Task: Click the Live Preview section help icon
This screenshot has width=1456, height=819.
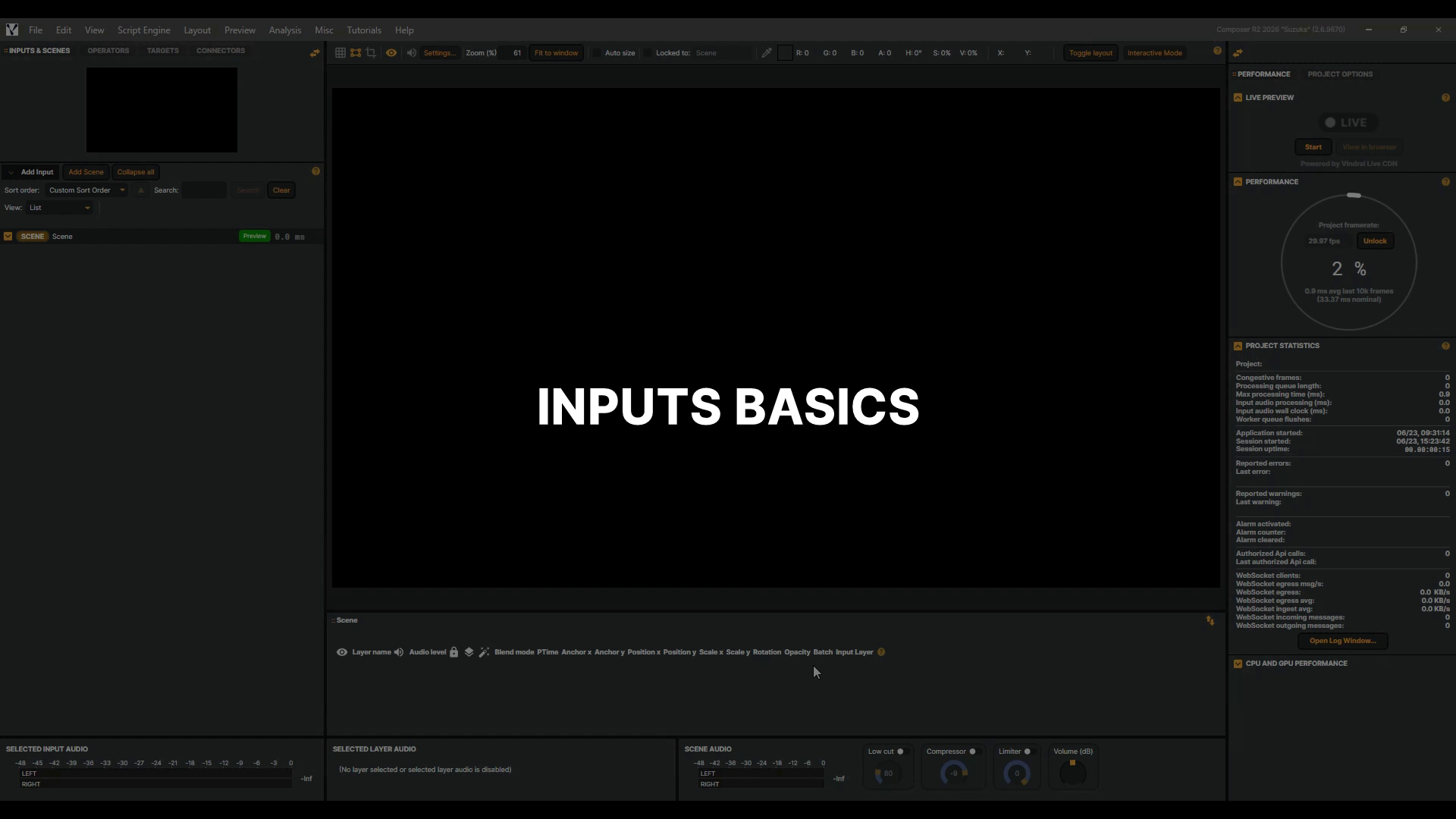Action: click(1445, 98)
